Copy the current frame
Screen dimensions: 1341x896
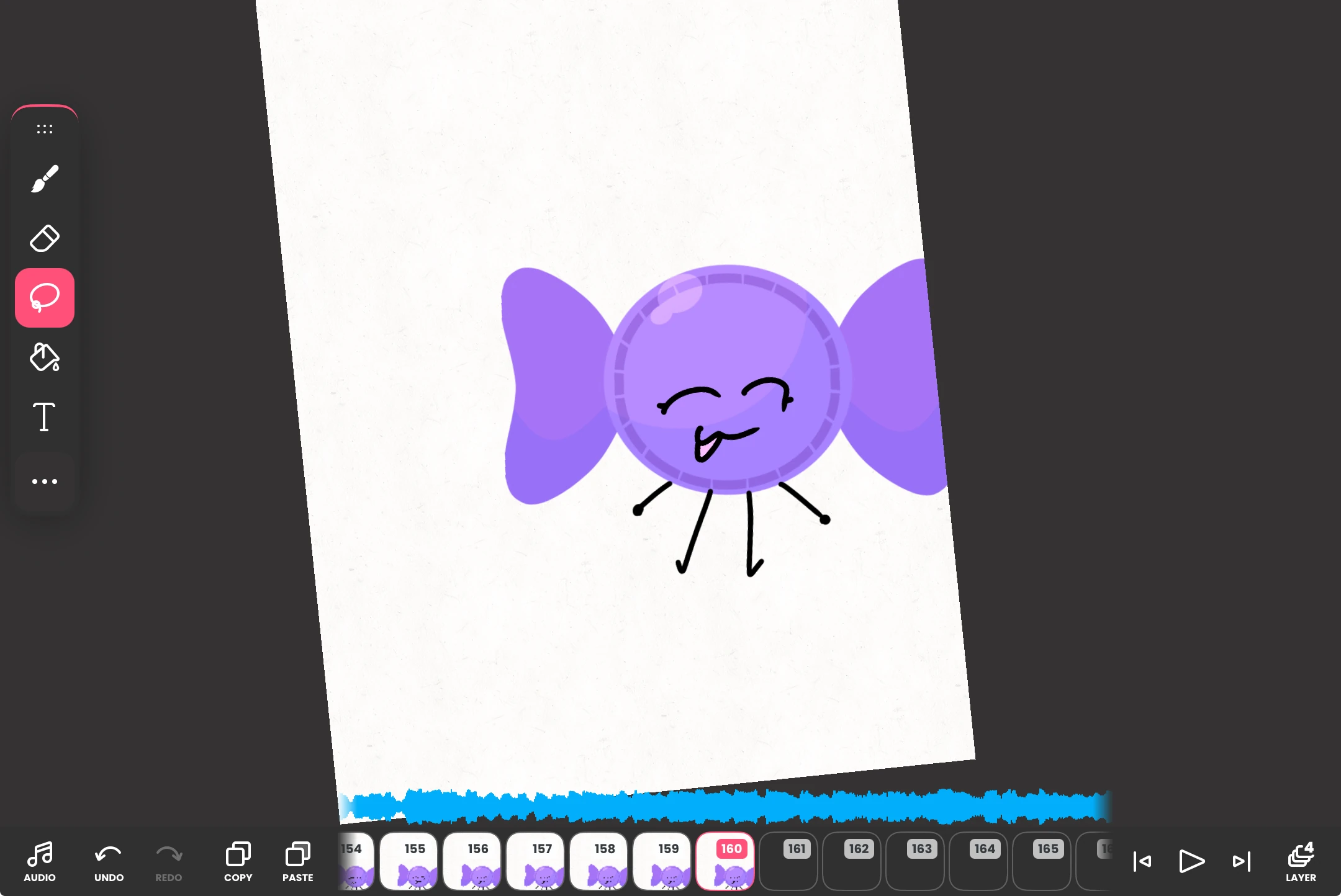tap(238, 861)
